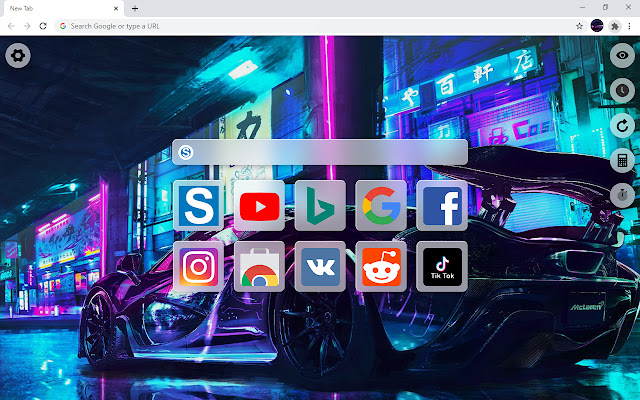Viewport: 640px width, 400px height.
Task: Click the Google icon in address bar
Action: 63,26
